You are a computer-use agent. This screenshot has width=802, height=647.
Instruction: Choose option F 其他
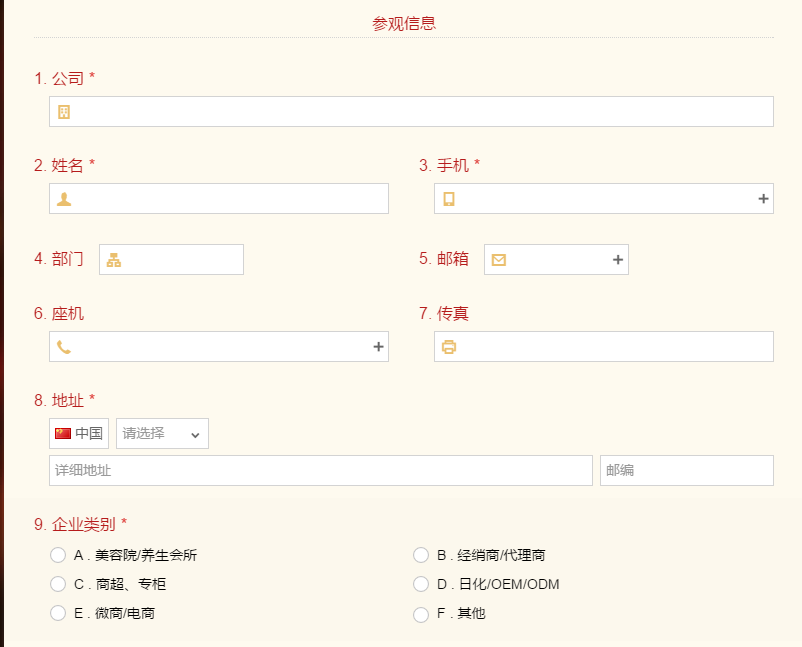[x=421, y=614]
